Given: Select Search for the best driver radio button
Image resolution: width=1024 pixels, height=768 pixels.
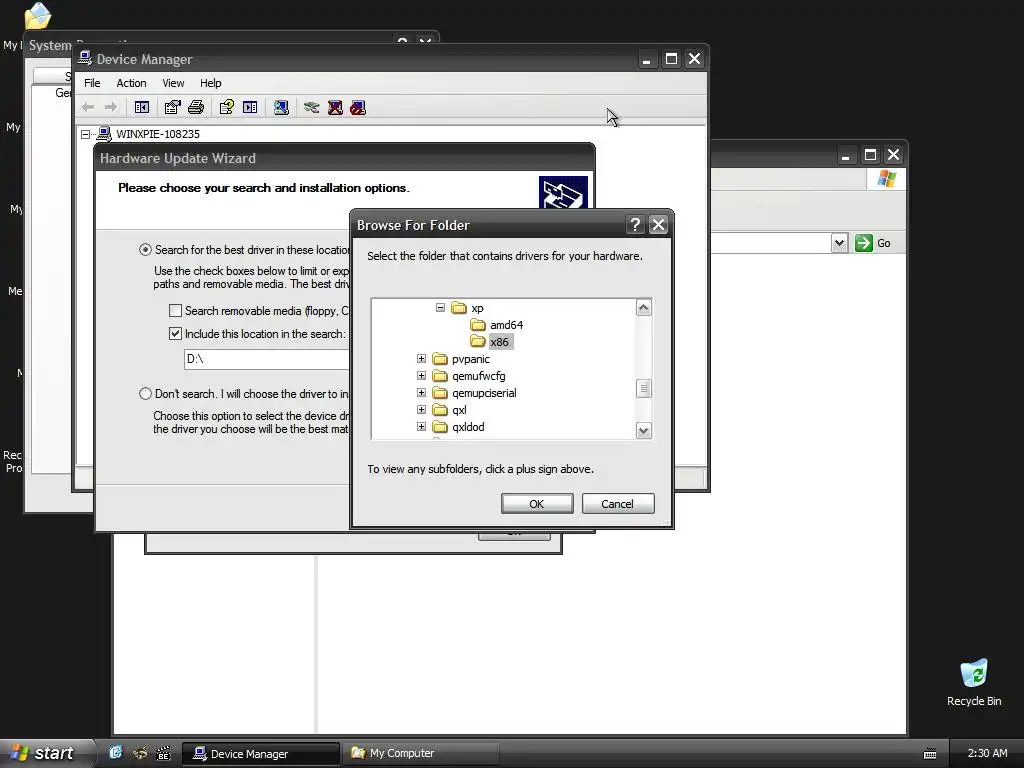Looking at the screenshot, I should tap(145, 249).
